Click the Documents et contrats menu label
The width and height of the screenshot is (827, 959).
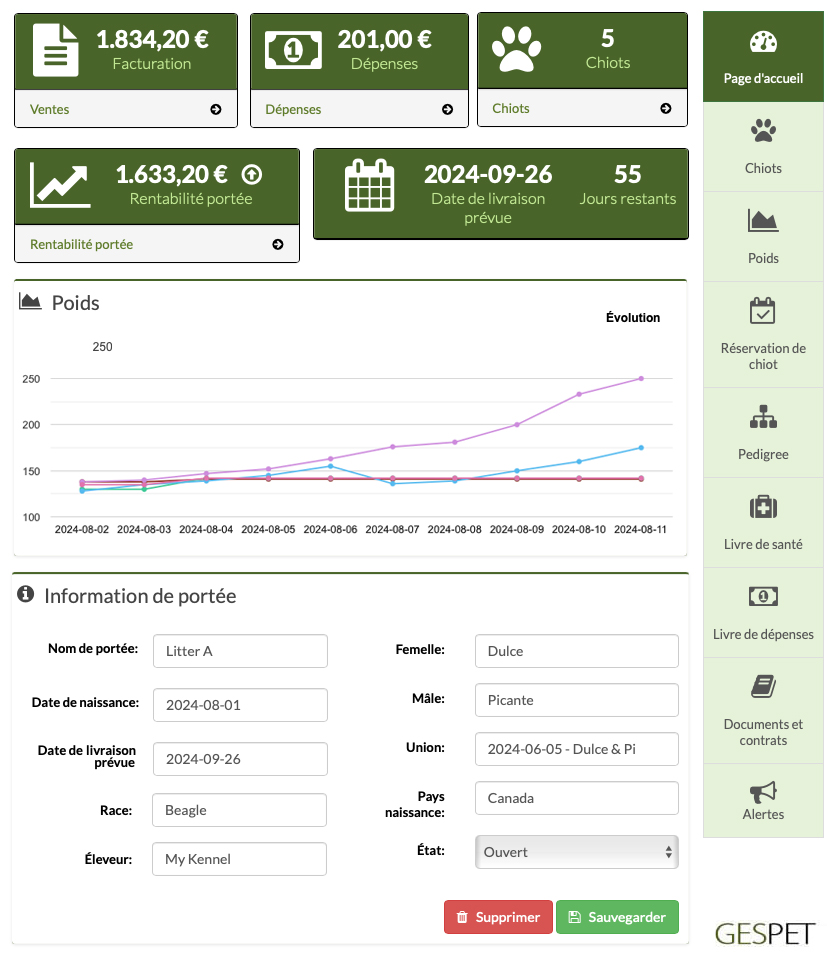(x=763, y=732)
